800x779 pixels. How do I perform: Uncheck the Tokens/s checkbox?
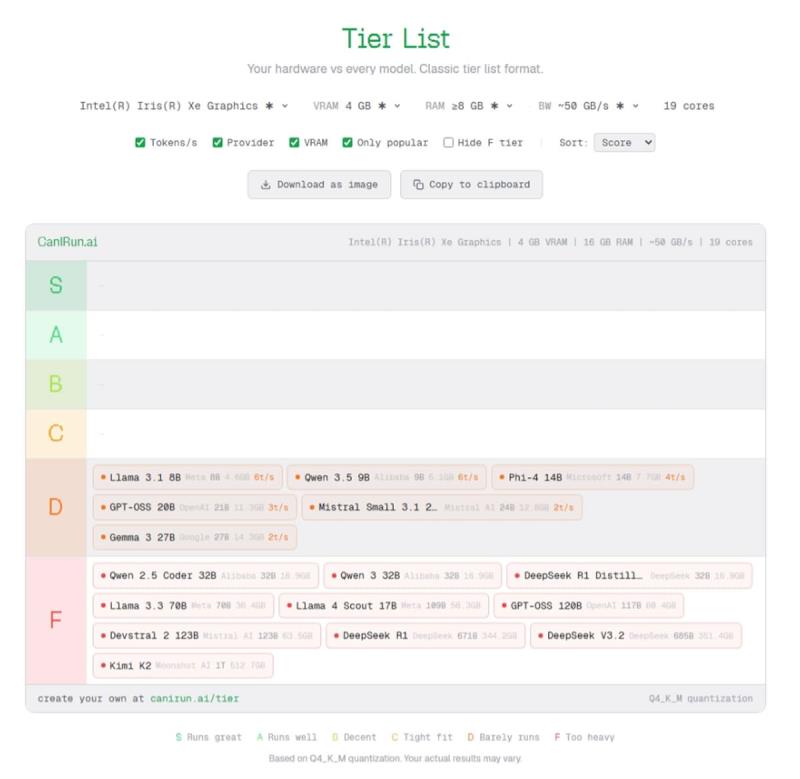pyautogui.click(x=141, y=143)
